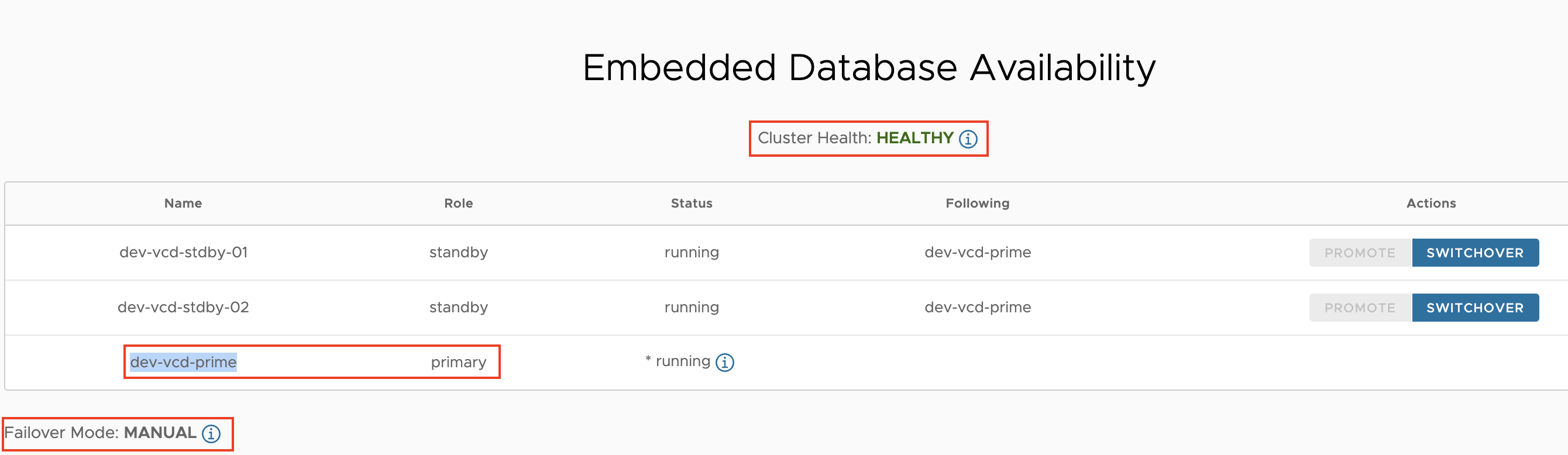Click Switchover for dev-vcd-stdby-01
1568x455 pixels.
1474,253
